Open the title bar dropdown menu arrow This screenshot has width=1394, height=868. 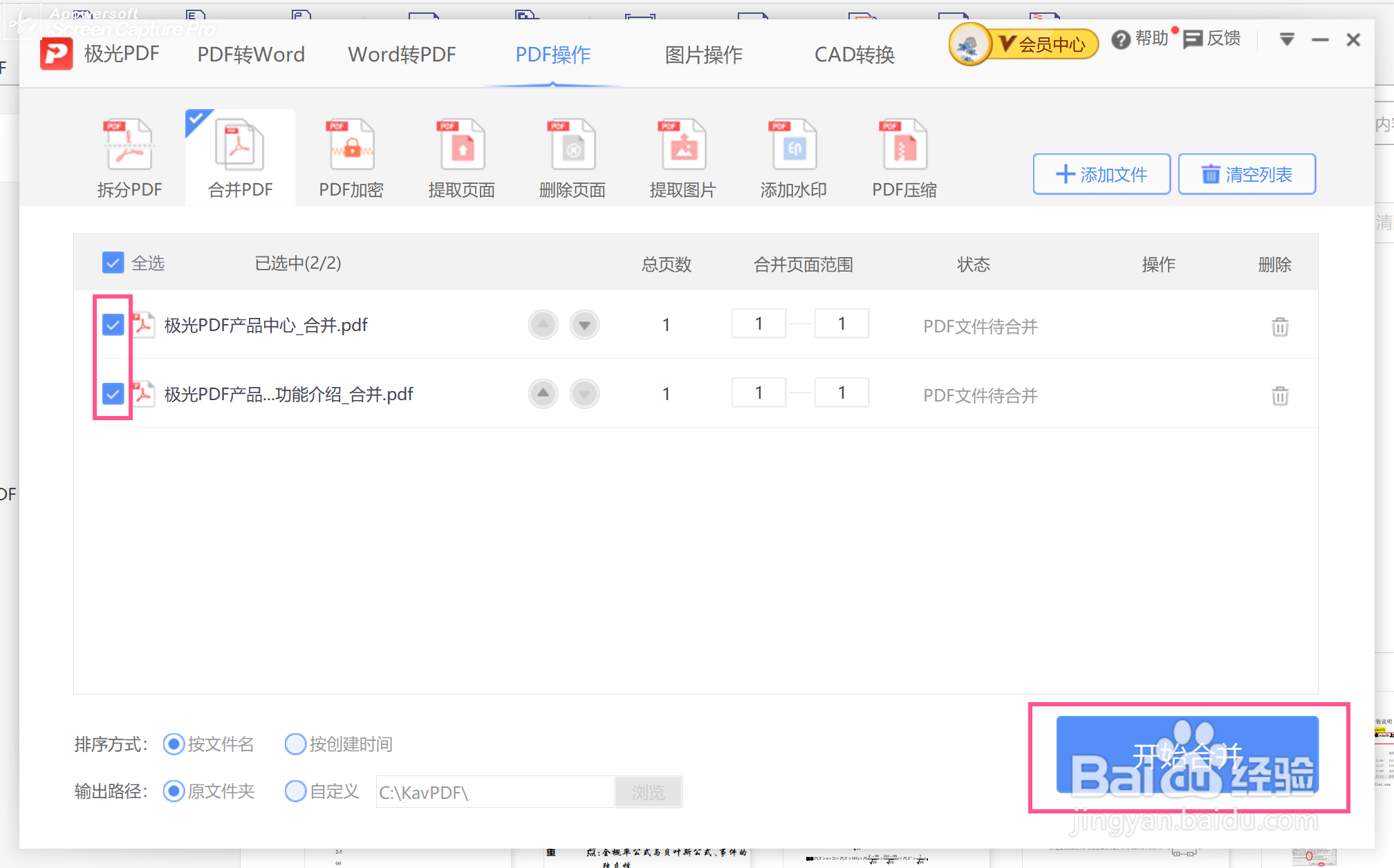(x=1287, y=39)
